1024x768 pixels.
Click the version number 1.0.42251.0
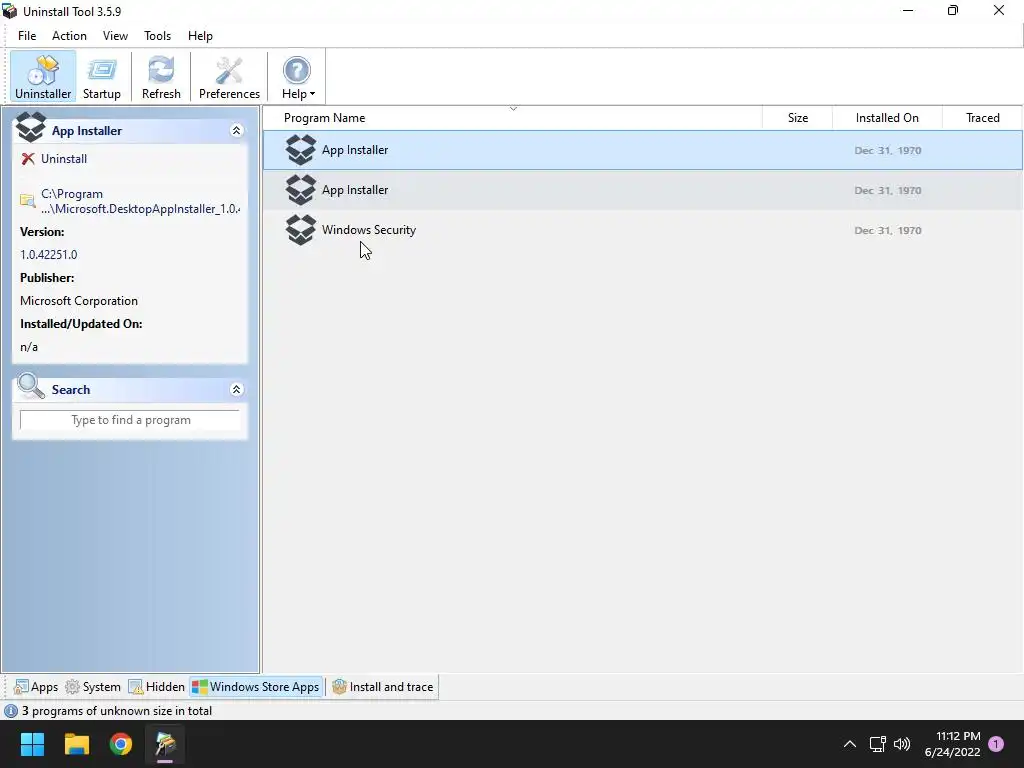click(x=48, y=255)
